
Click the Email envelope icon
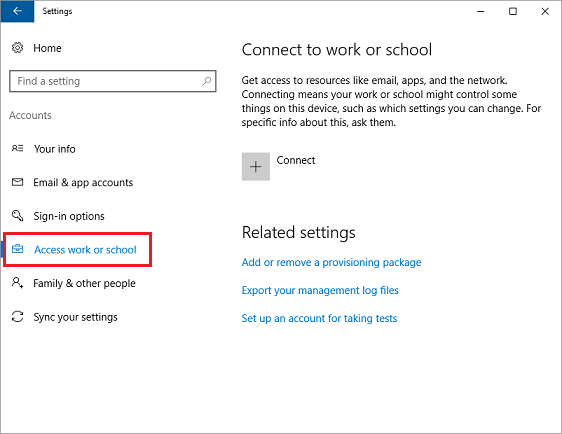(x=17, y=182)
